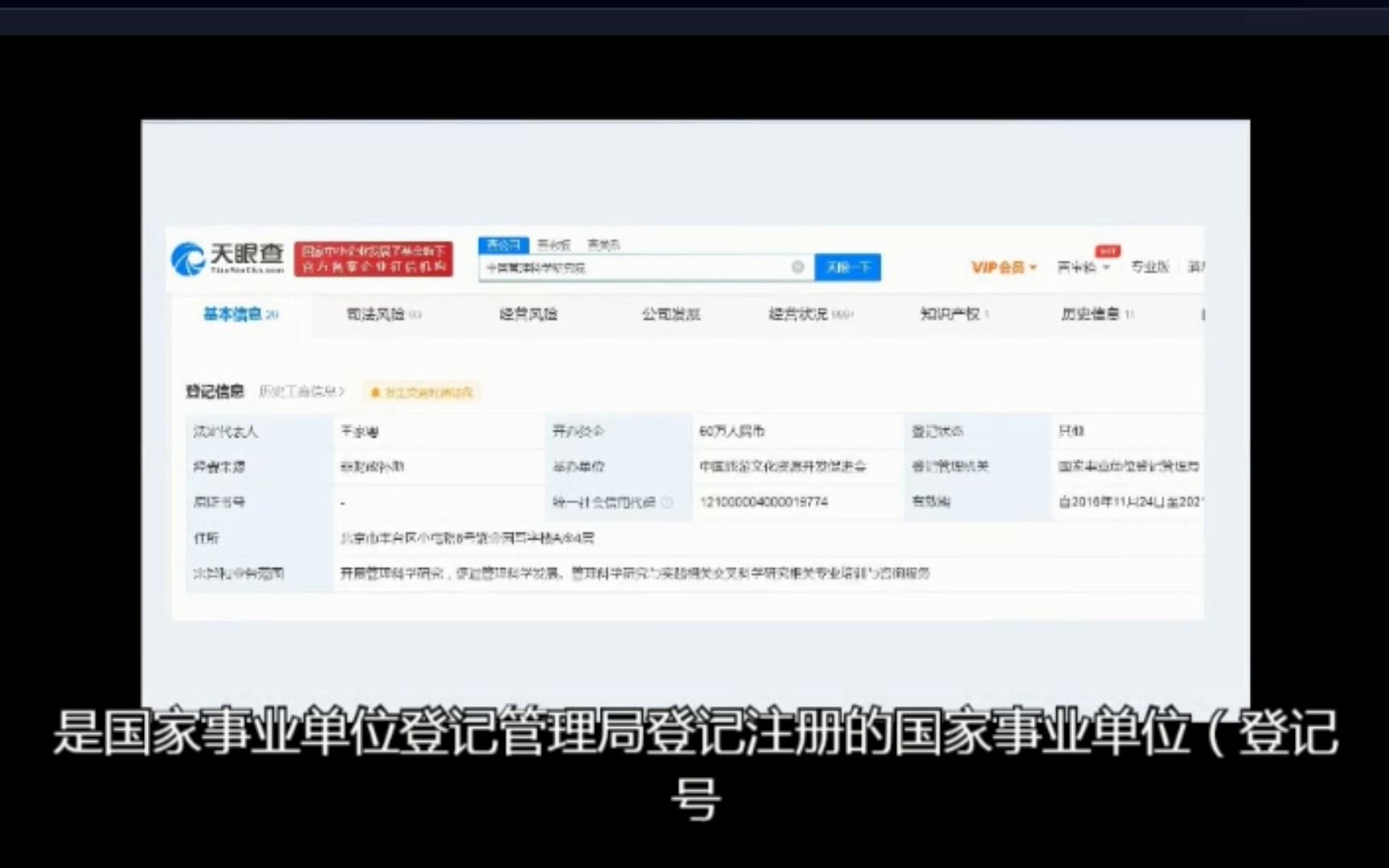Open the 专业版 link
1389x868 pixels.
point(1151,268)
